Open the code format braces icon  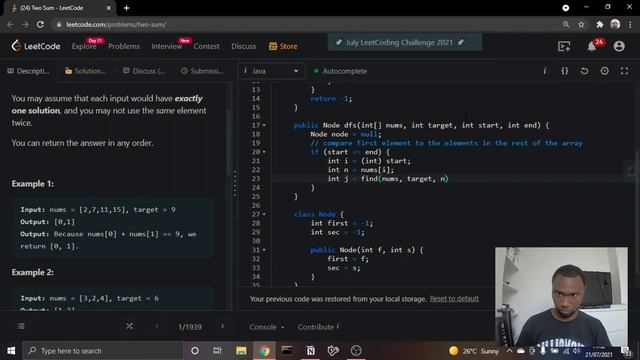[x=564, y=71]
